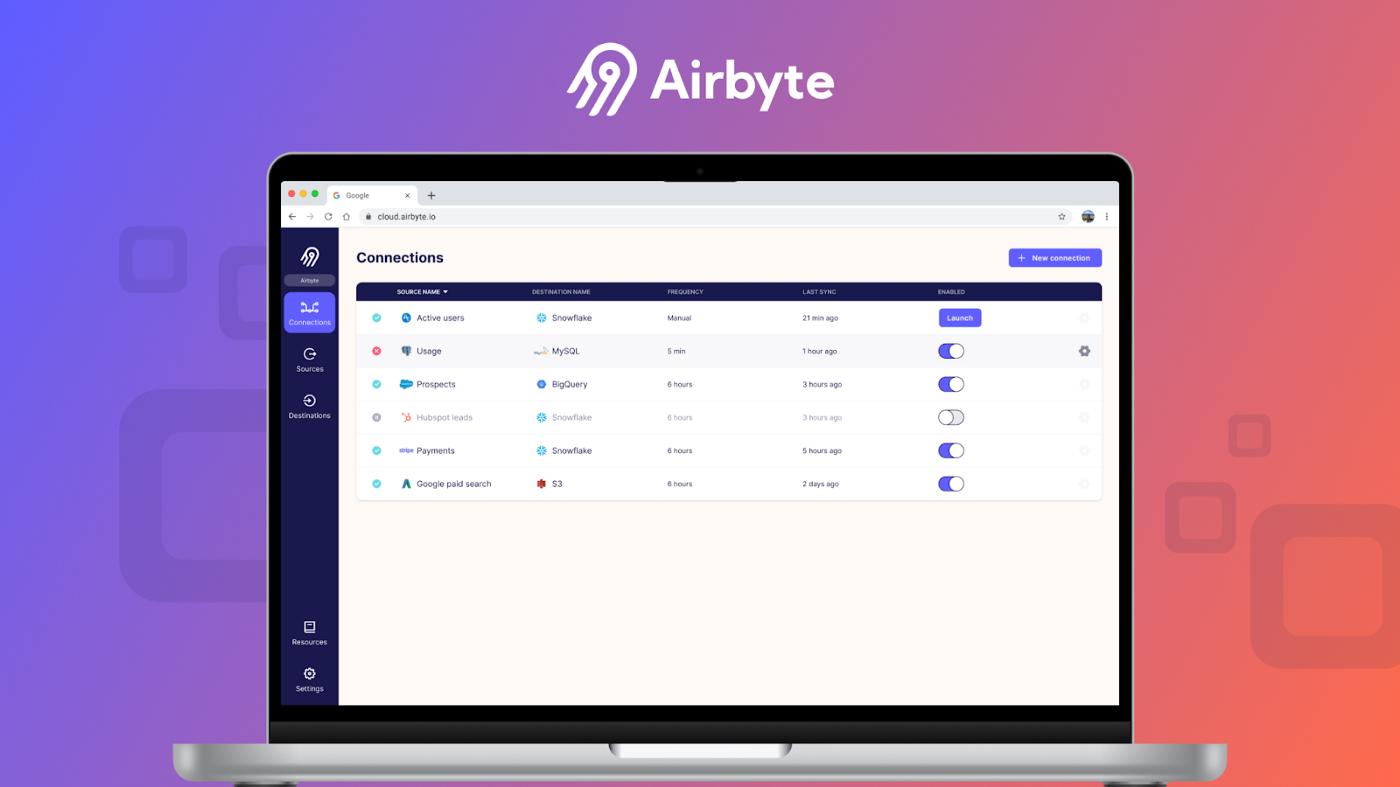Open the Connections panel in the sidebar
The image size is (1400, 787).
309,310
